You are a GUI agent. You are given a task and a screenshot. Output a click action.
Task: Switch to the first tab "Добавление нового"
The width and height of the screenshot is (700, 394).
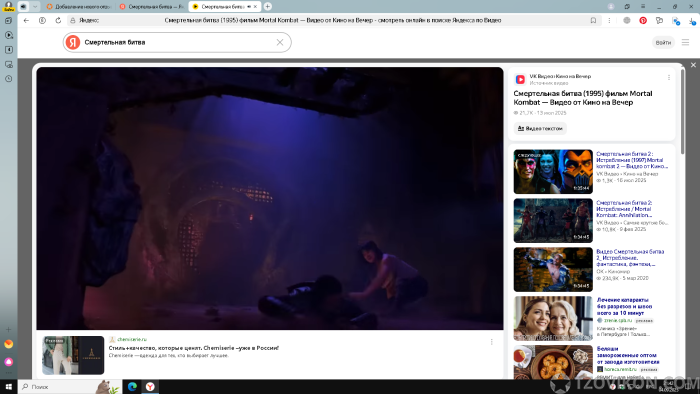[78, 7]
